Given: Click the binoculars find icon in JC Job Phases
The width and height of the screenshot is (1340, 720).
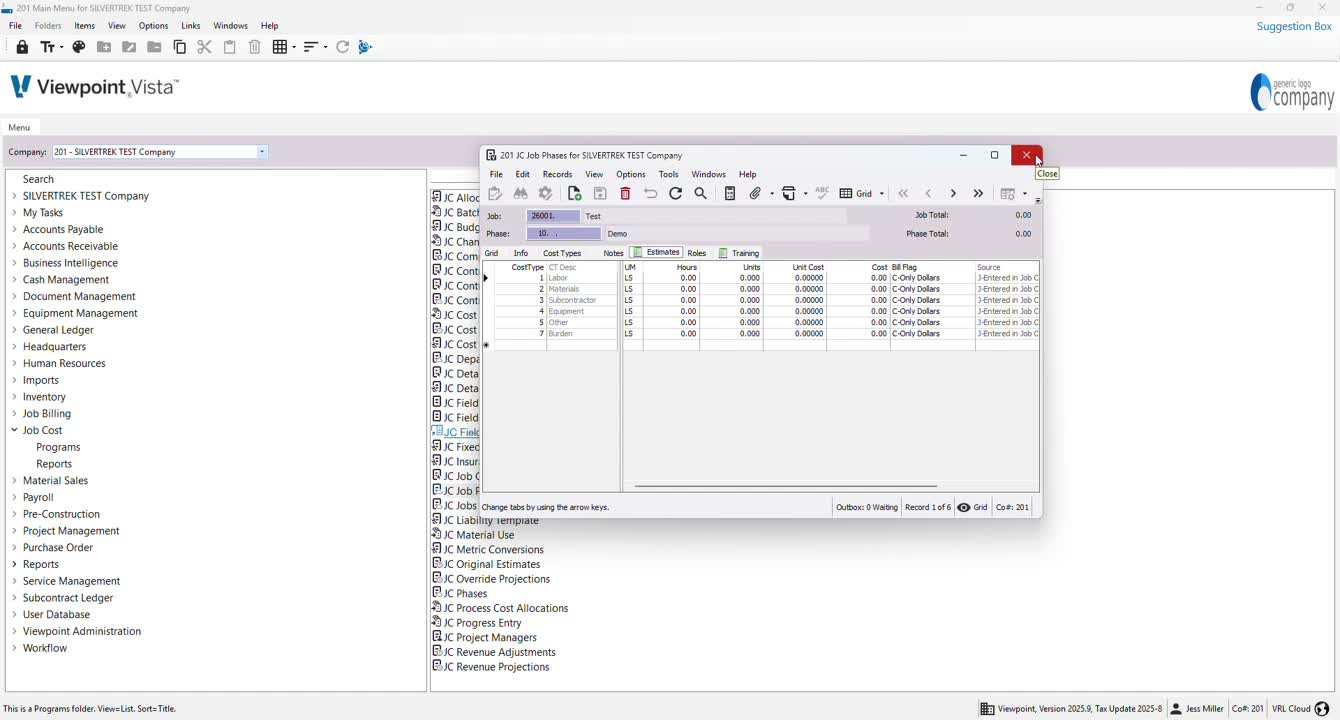Looking at the screenshot, I should (521, 194).
